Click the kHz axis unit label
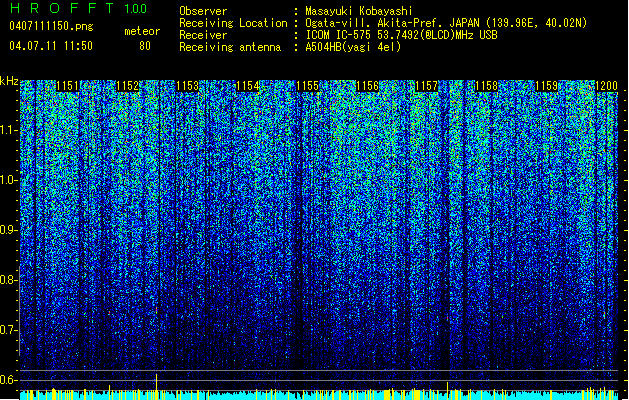Image resolution: width=629 pixels, height=400 pixels. (9, 81)
